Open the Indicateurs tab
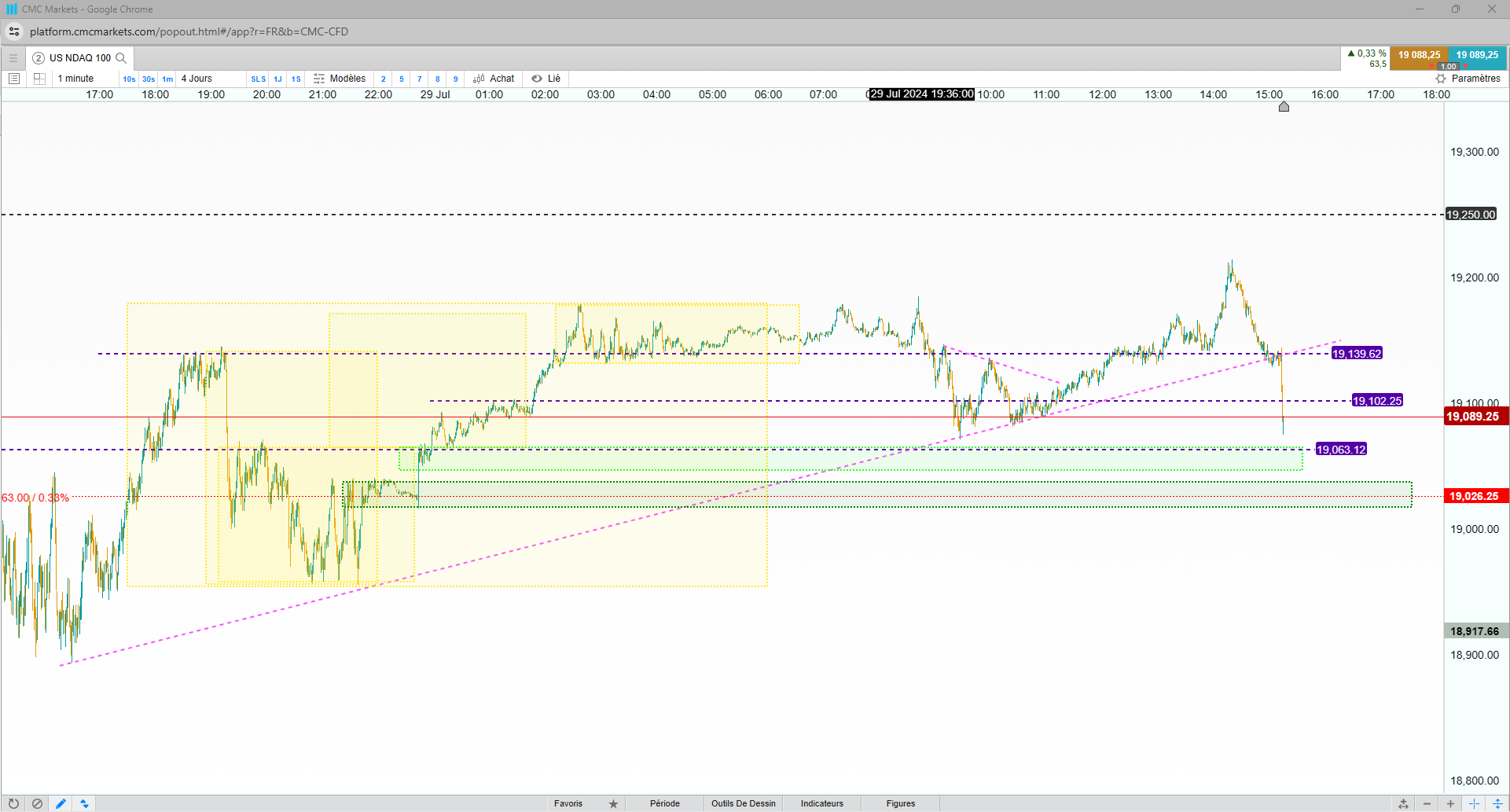1510x812 pixels. coord(822,803)
